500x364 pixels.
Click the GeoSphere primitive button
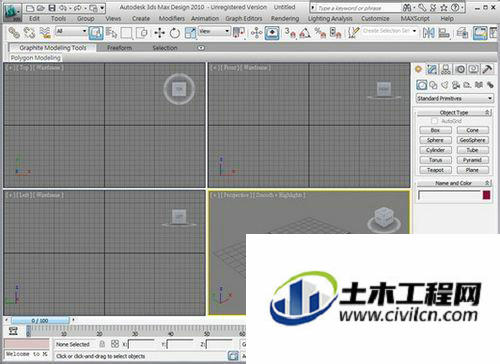(473, 140)
